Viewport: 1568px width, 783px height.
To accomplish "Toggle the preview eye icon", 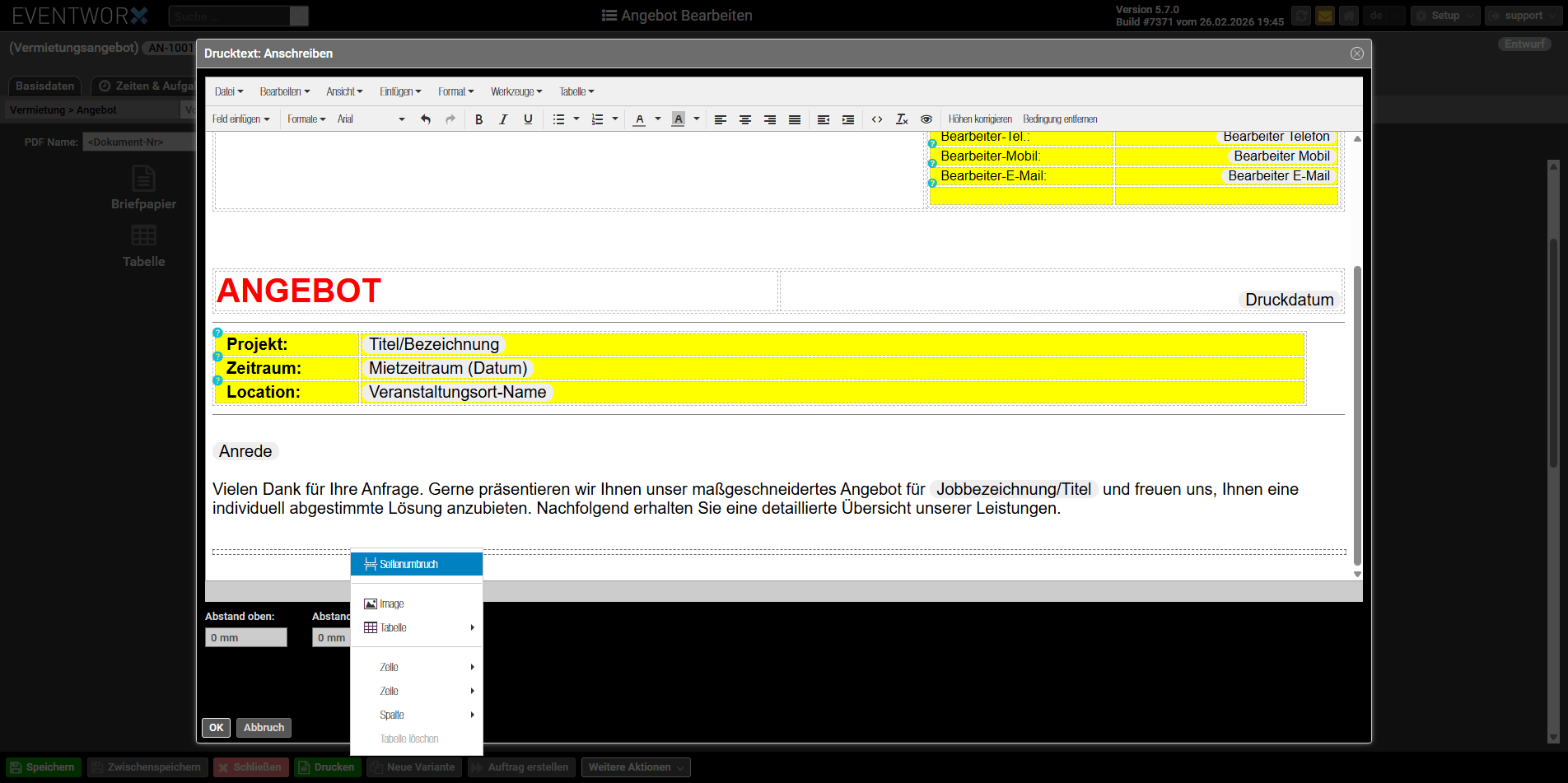I will 926,119.
